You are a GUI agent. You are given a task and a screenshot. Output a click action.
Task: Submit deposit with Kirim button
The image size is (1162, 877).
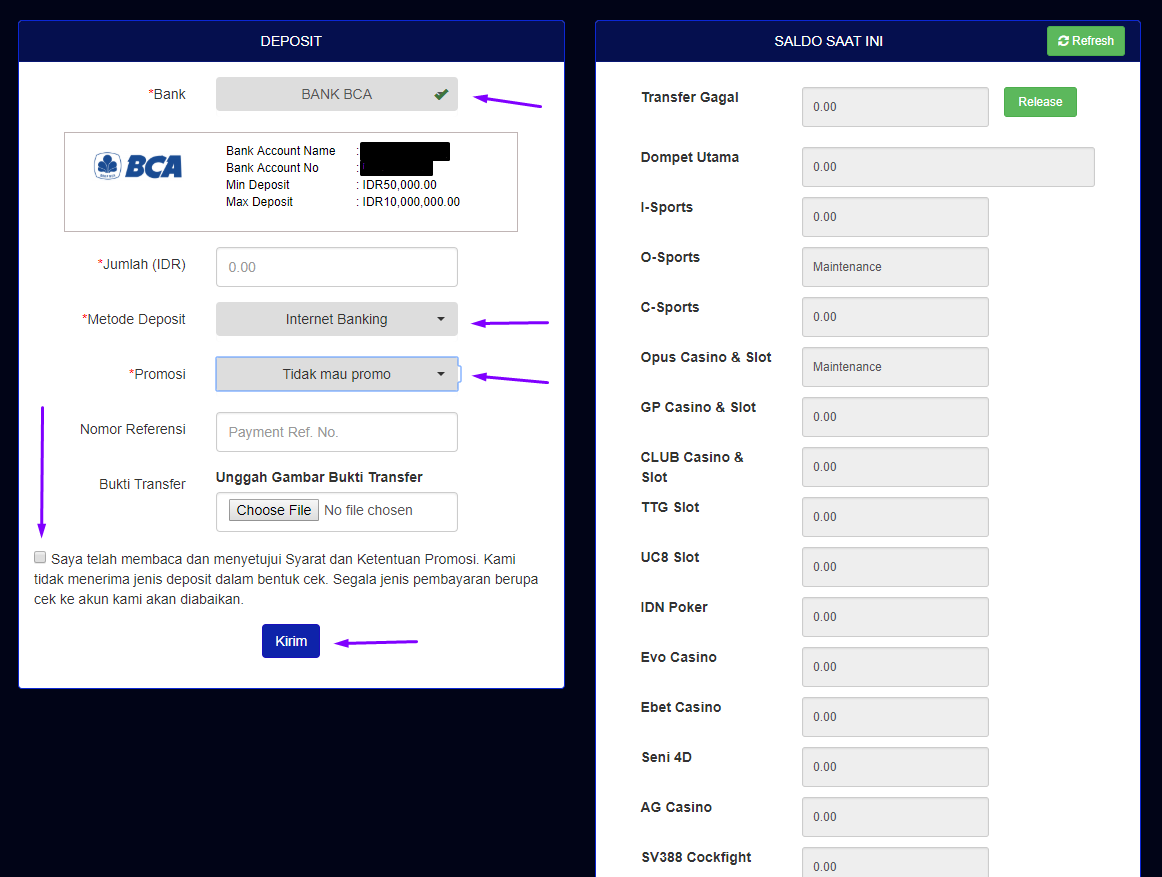point(290,641)
